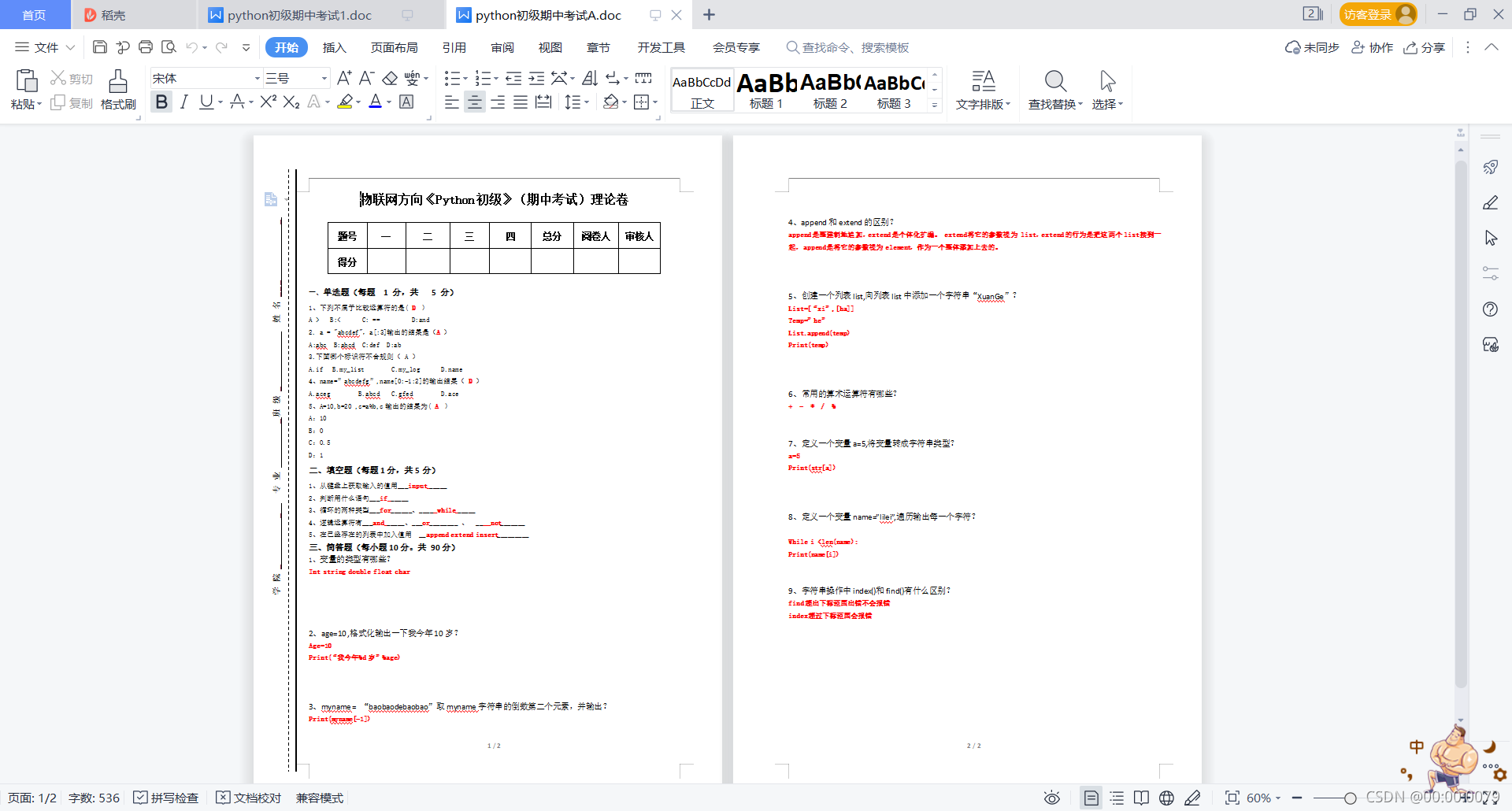Align text to the left

tap(451, 102)
